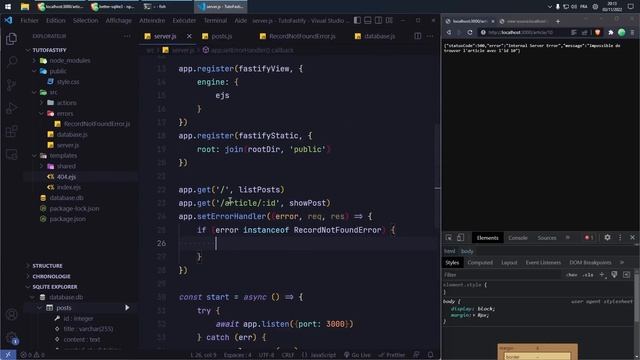Open the DevTools Computed styles tab
This screenshot has height=360, width=640.
click(480, 262)
